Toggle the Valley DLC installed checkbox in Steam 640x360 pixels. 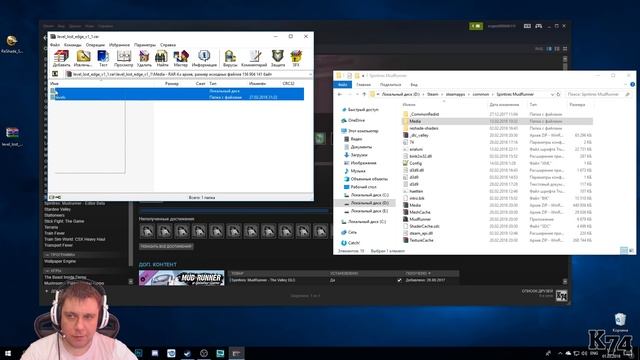(x=399, y=280)
